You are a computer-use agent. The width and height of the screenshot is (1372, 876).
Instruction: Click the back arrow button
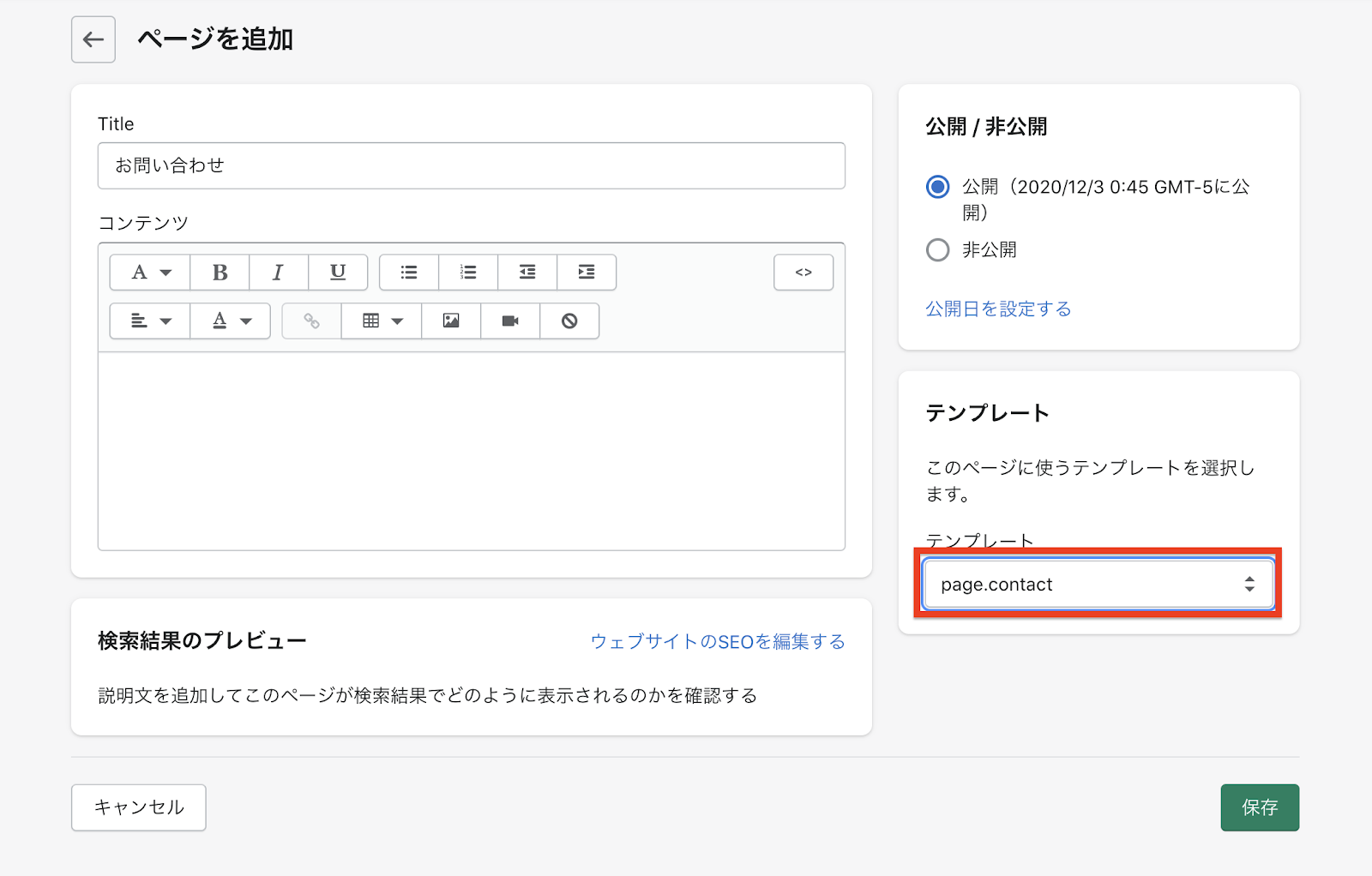93,39
